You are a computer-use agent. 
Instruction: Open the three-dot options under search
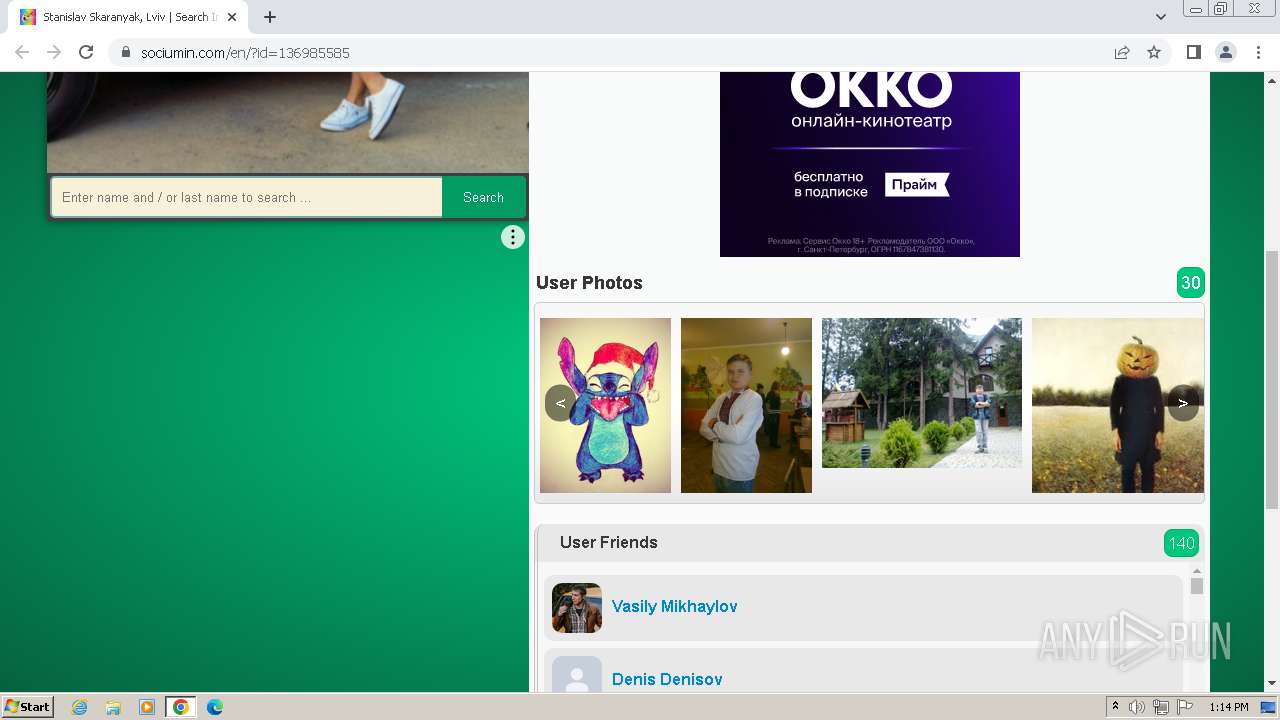click(513, 237)
